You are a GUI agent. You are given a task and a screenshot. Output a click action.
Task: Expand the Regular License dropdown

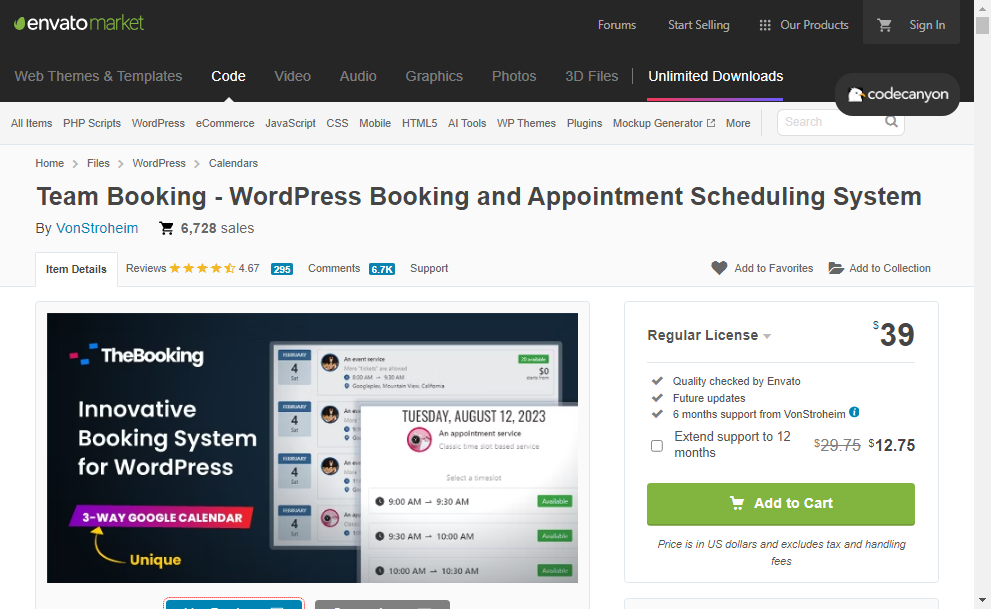click(x=709, y=335)
